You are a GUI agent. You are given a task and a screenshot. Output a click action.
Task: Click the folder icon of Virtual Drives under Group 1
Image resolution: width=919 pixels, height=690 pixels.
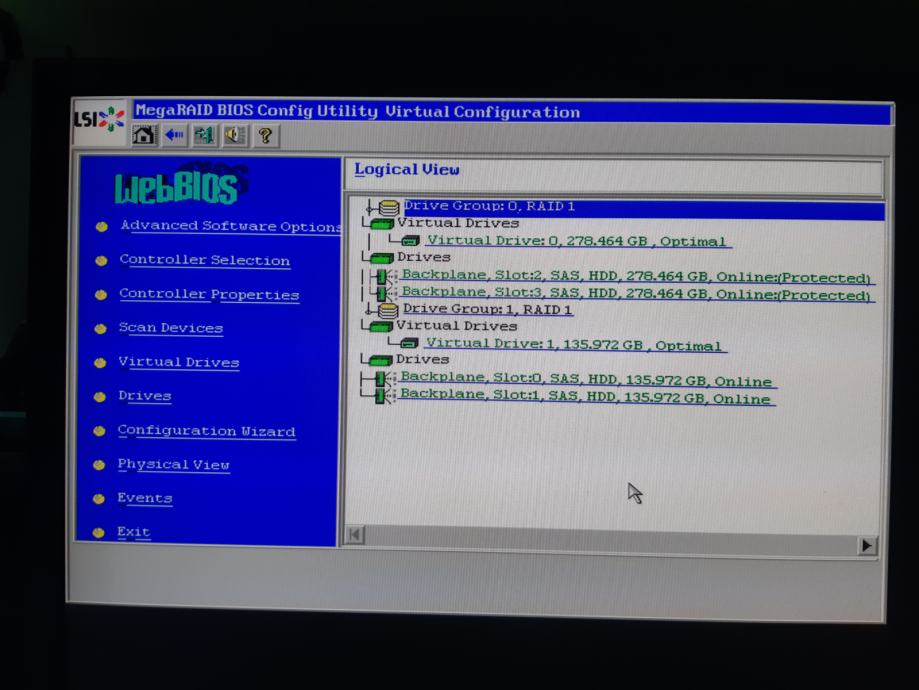[x=381, y=327]
